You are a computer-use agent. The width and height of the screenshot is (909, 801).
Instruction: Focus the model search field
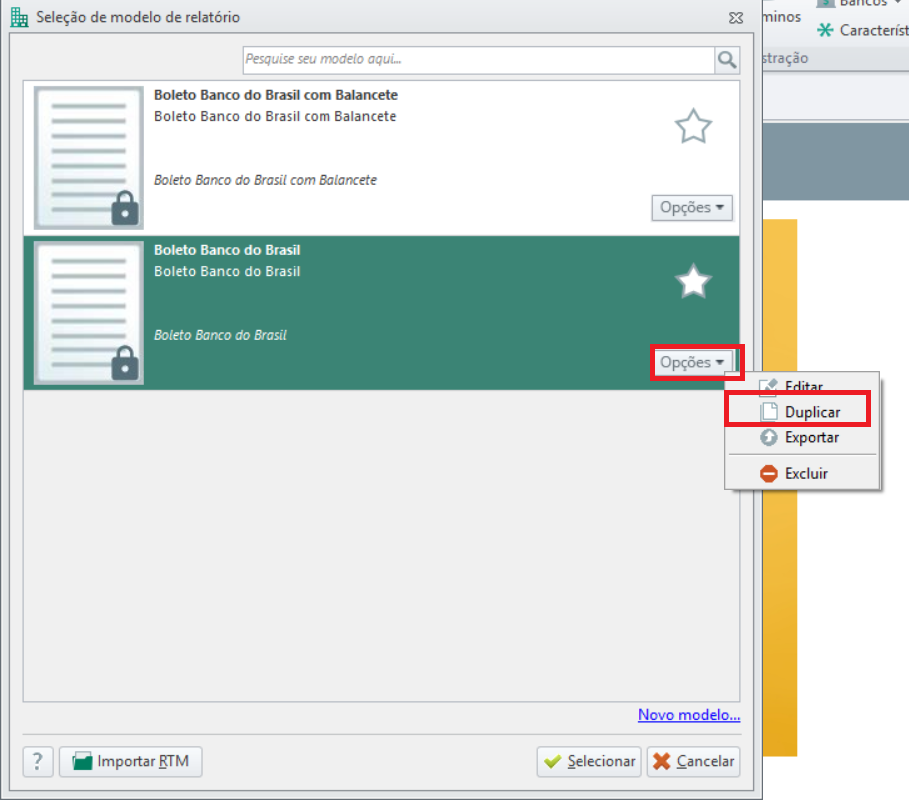pos(479,60)
